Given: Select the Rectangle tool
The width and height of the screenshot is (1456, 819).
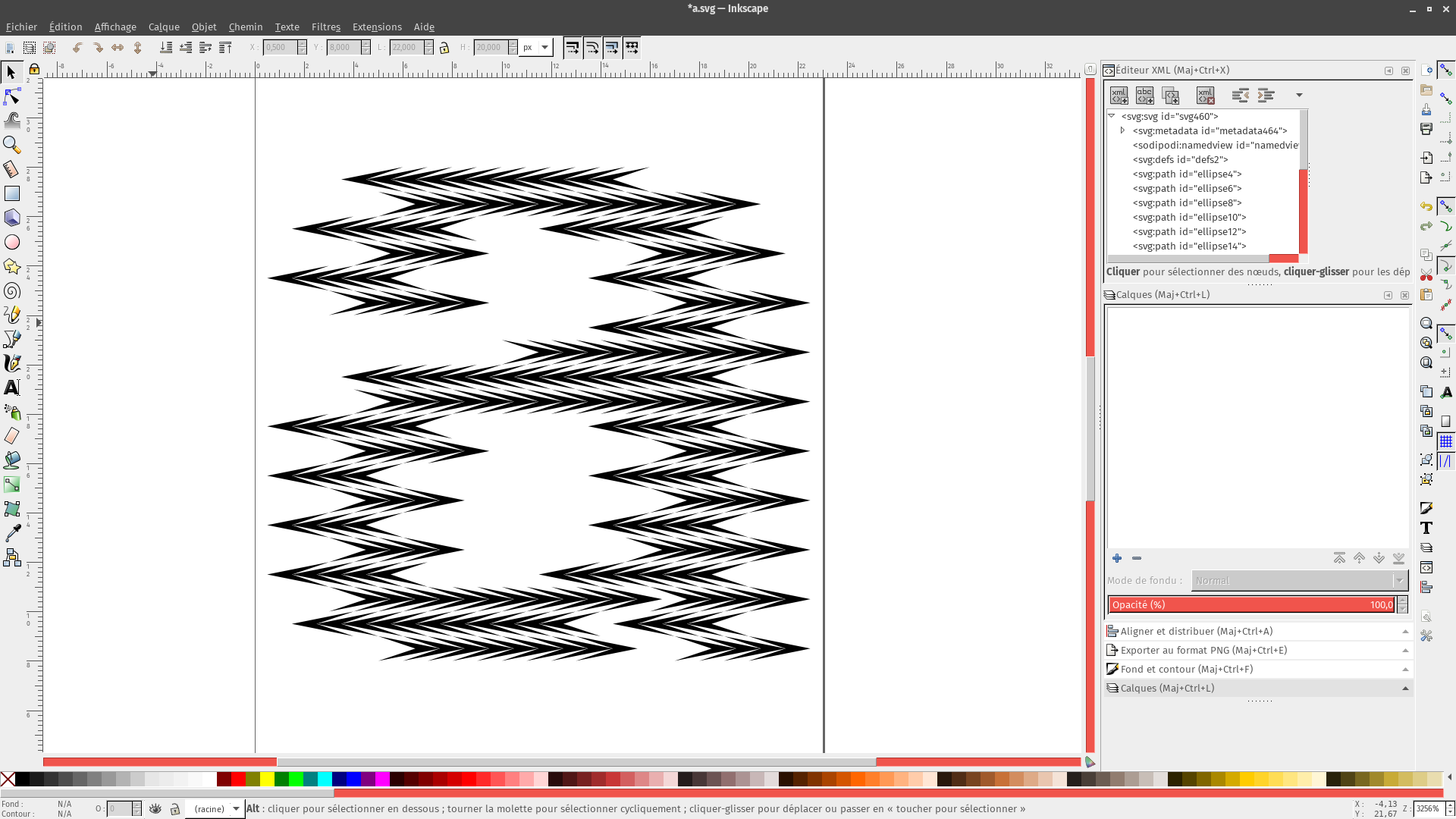Looking at the screenshot, I should click(11, 194).
